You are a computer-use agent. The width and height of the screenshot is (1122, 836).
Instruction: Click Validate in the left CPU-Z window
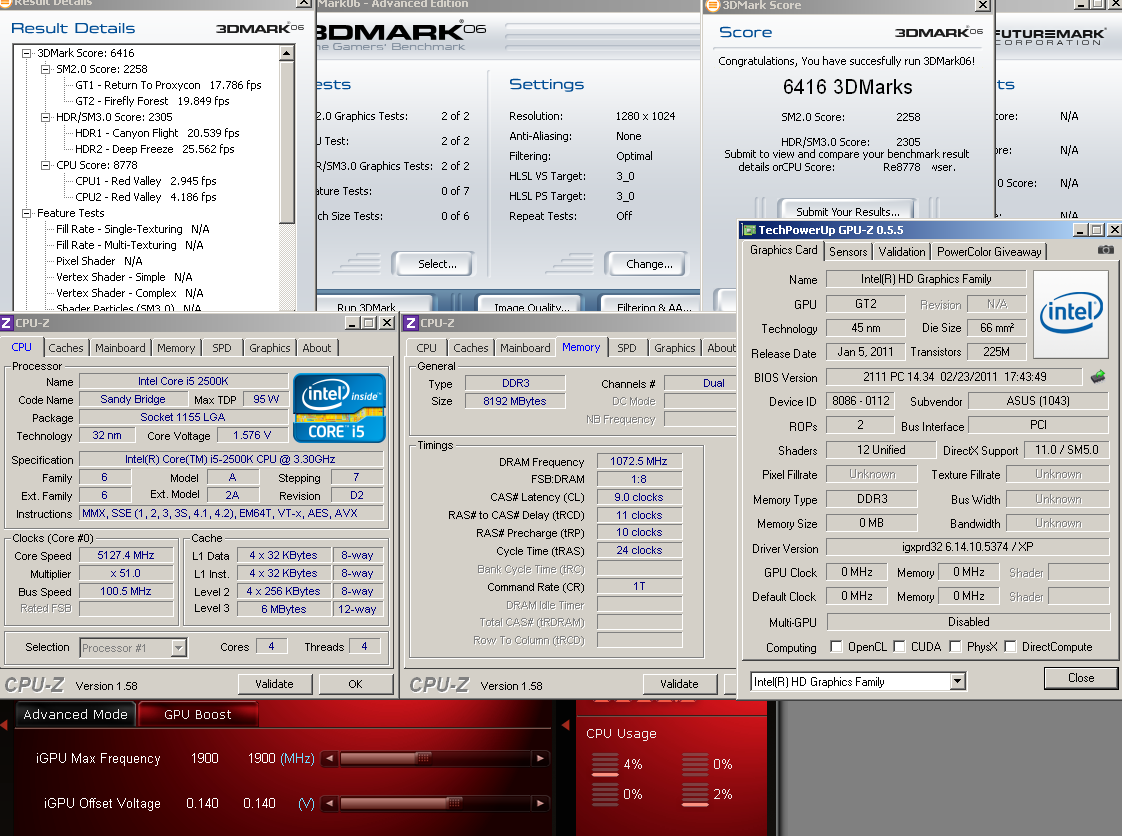(275, 684)
